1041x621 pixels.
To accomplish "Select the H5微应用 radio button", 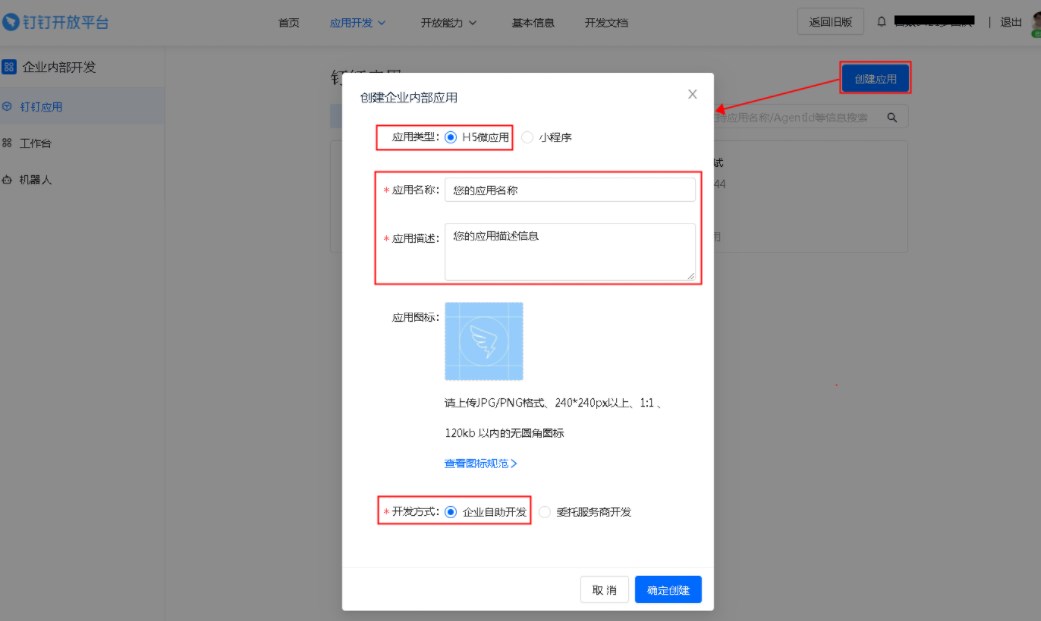I will tap(451, 137).
